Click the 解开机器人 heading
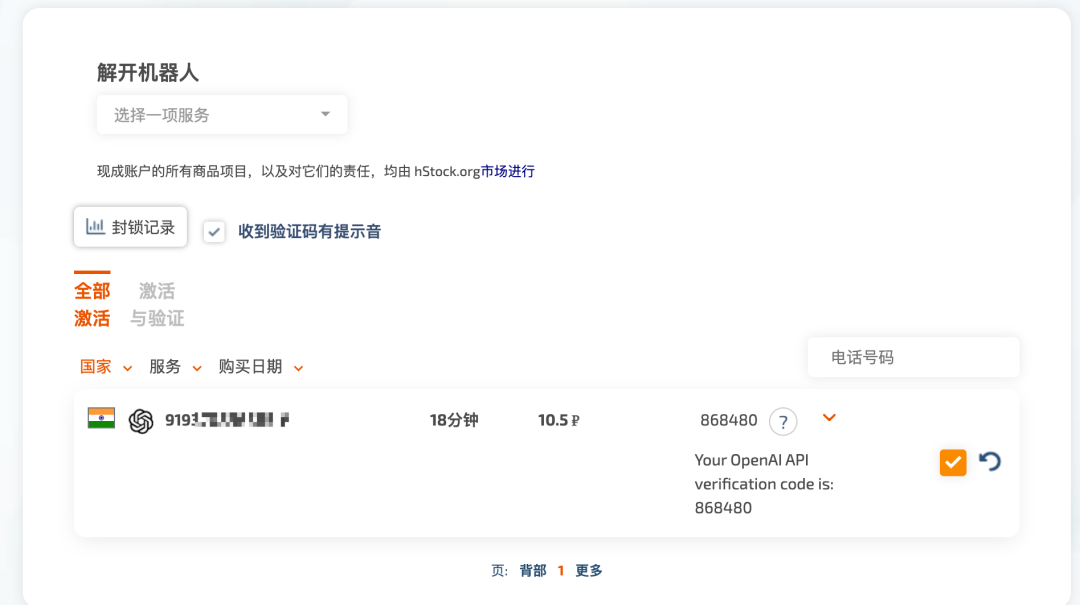This screenshot has height=605, width=1080. tap(147, 73)
